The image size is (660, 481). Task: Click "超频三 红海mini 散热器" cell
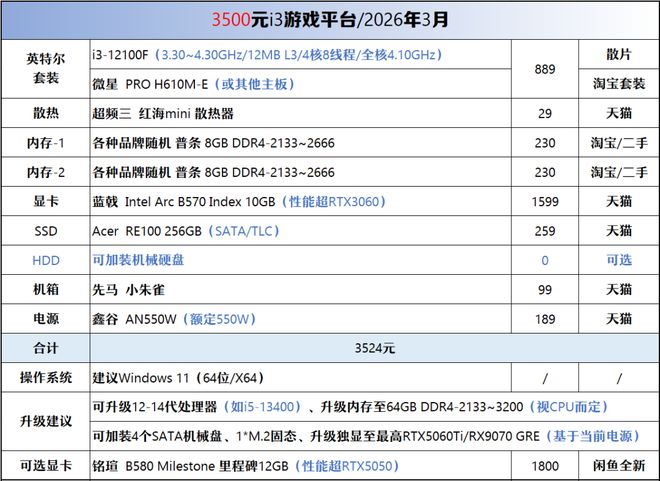(301, 113)
